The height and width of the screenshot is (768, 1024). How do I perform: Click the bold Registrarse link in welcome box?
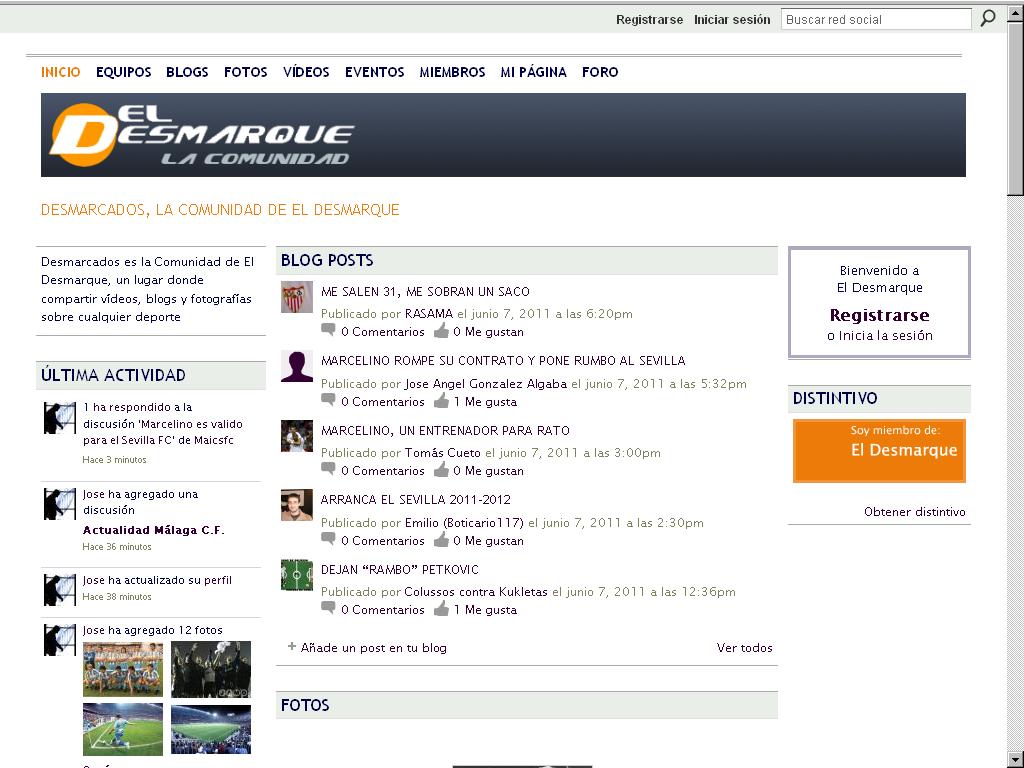pos(879,315)
